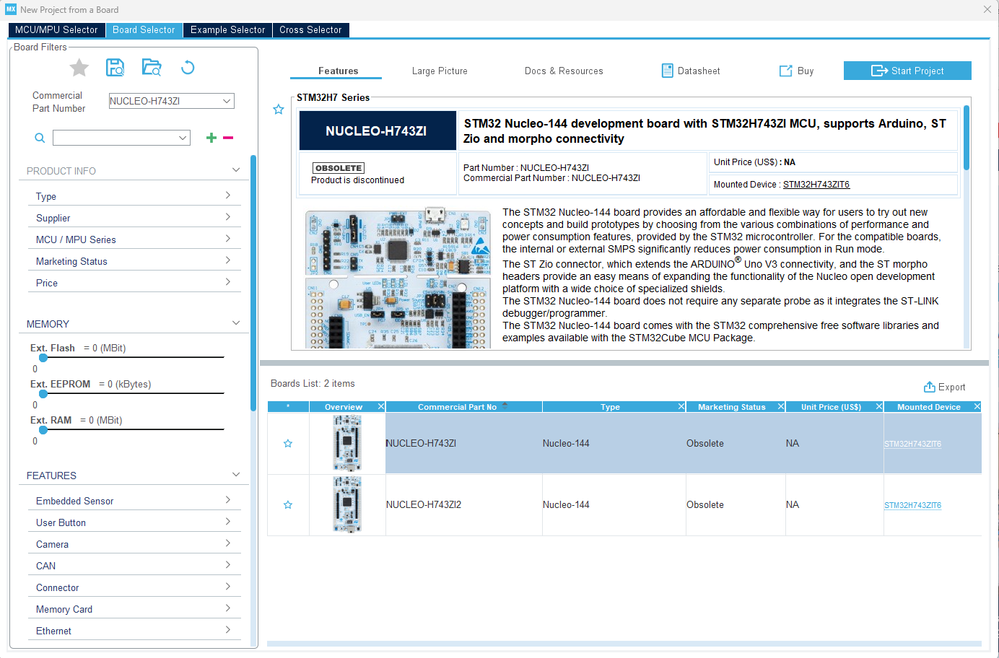Mark the NUCLEO-H743ZI details panel as favorite
This screenshot has height=658, width=999.
tap(278, 110)
